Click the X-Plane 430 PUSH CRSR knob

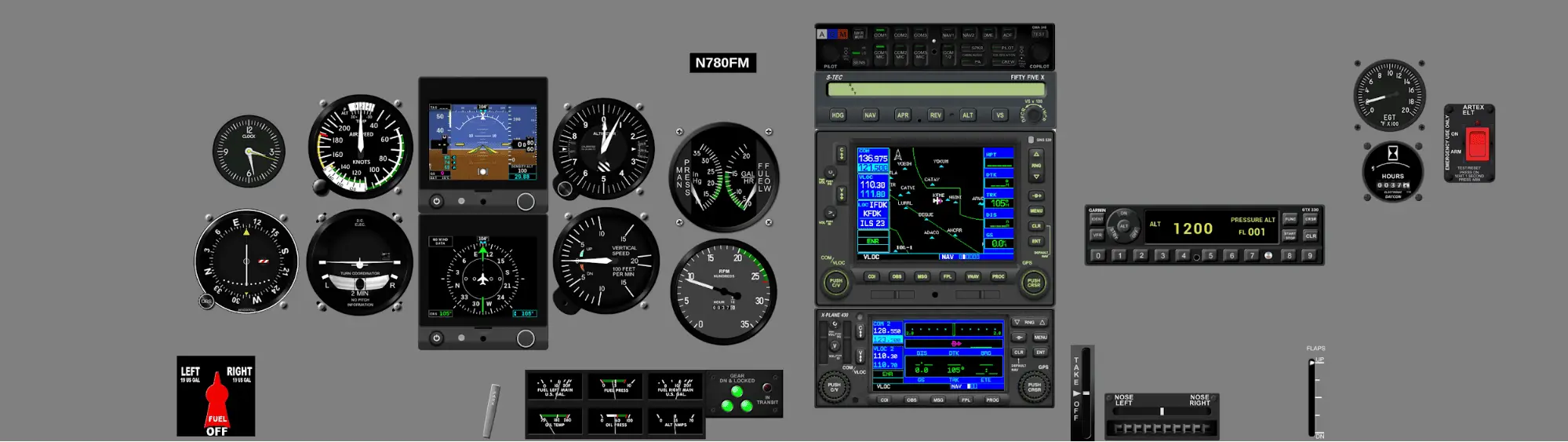[x=1035, y=386]
